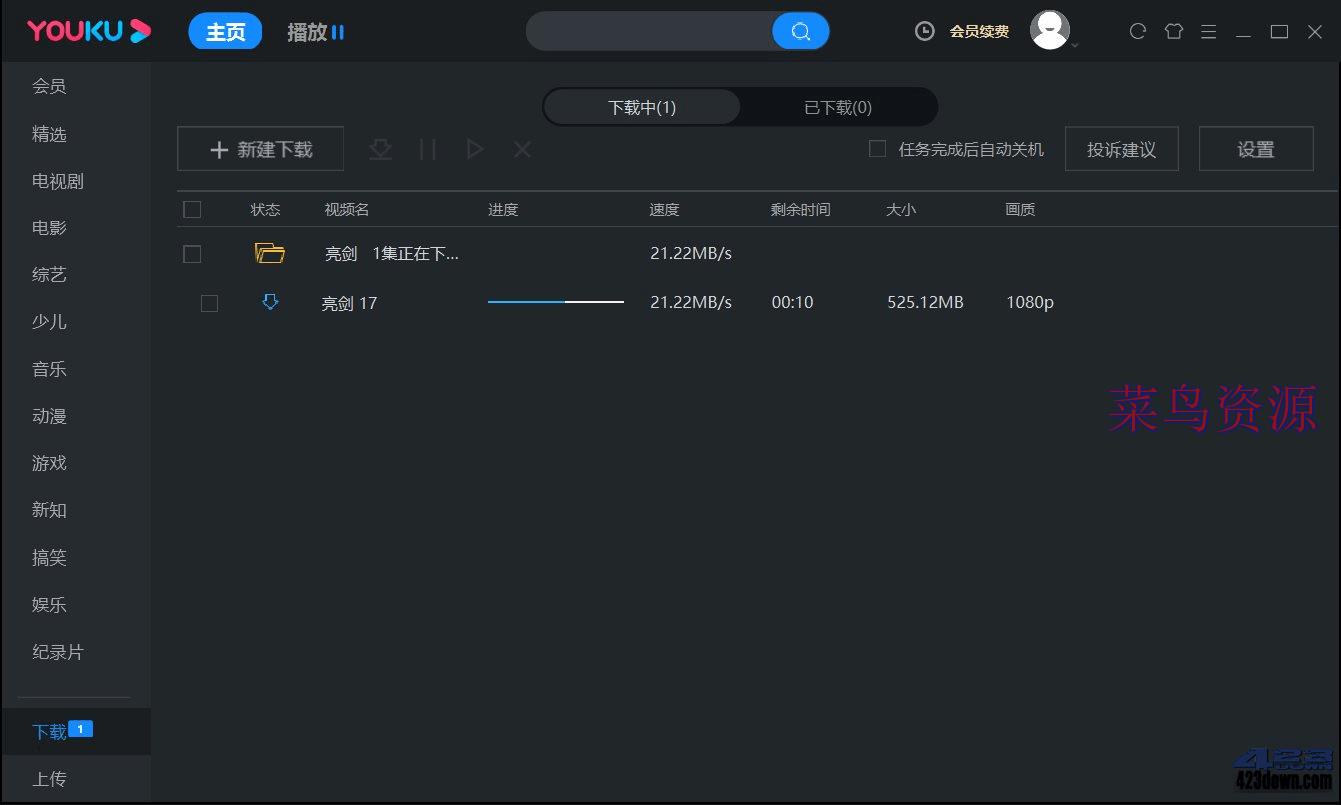The image size is (1341, 805).
Task: Check the select-all downloads checkbox
Action: [x=191, y=209]
